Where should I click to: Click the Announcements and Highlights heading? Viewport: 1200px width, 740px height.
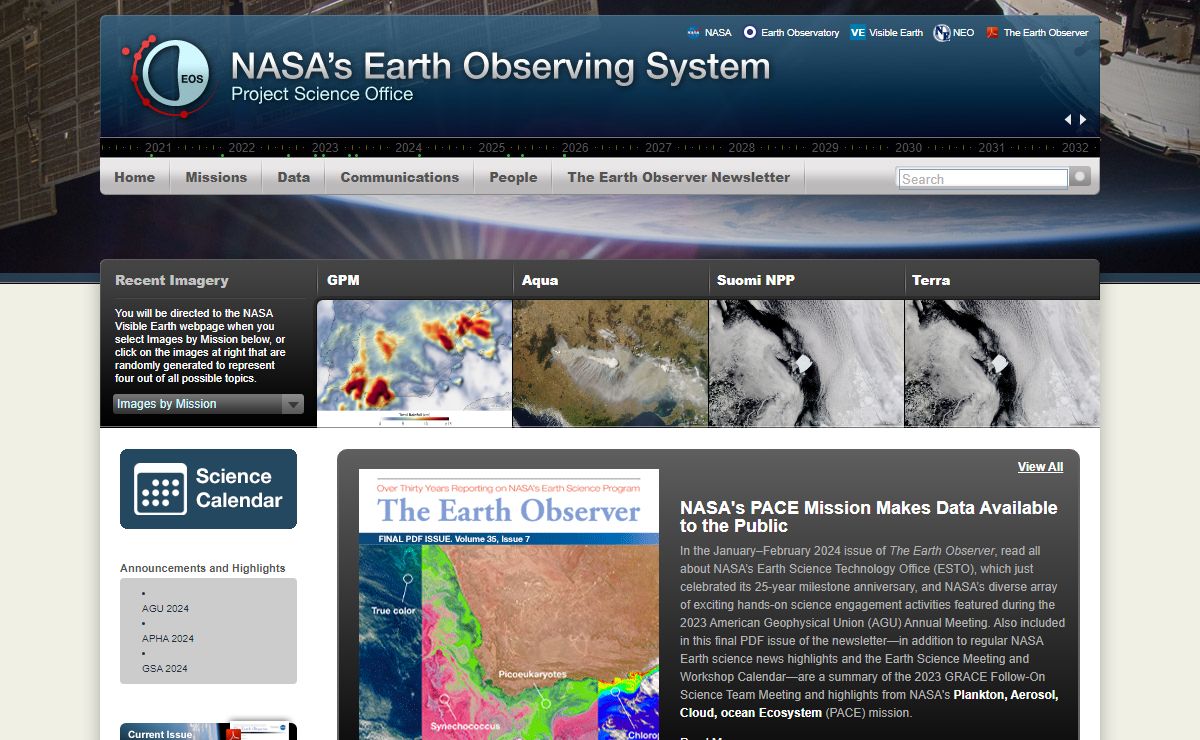203,568
